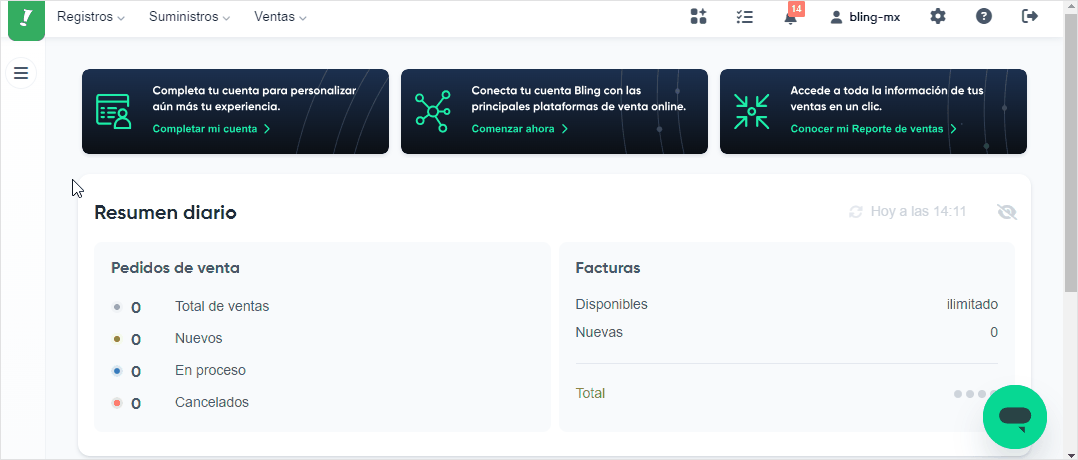The width and height of the screenshot is (1078, 460).
Task: Click the ilimitado value
Action: pyautogui.click(x=972, y=304)
